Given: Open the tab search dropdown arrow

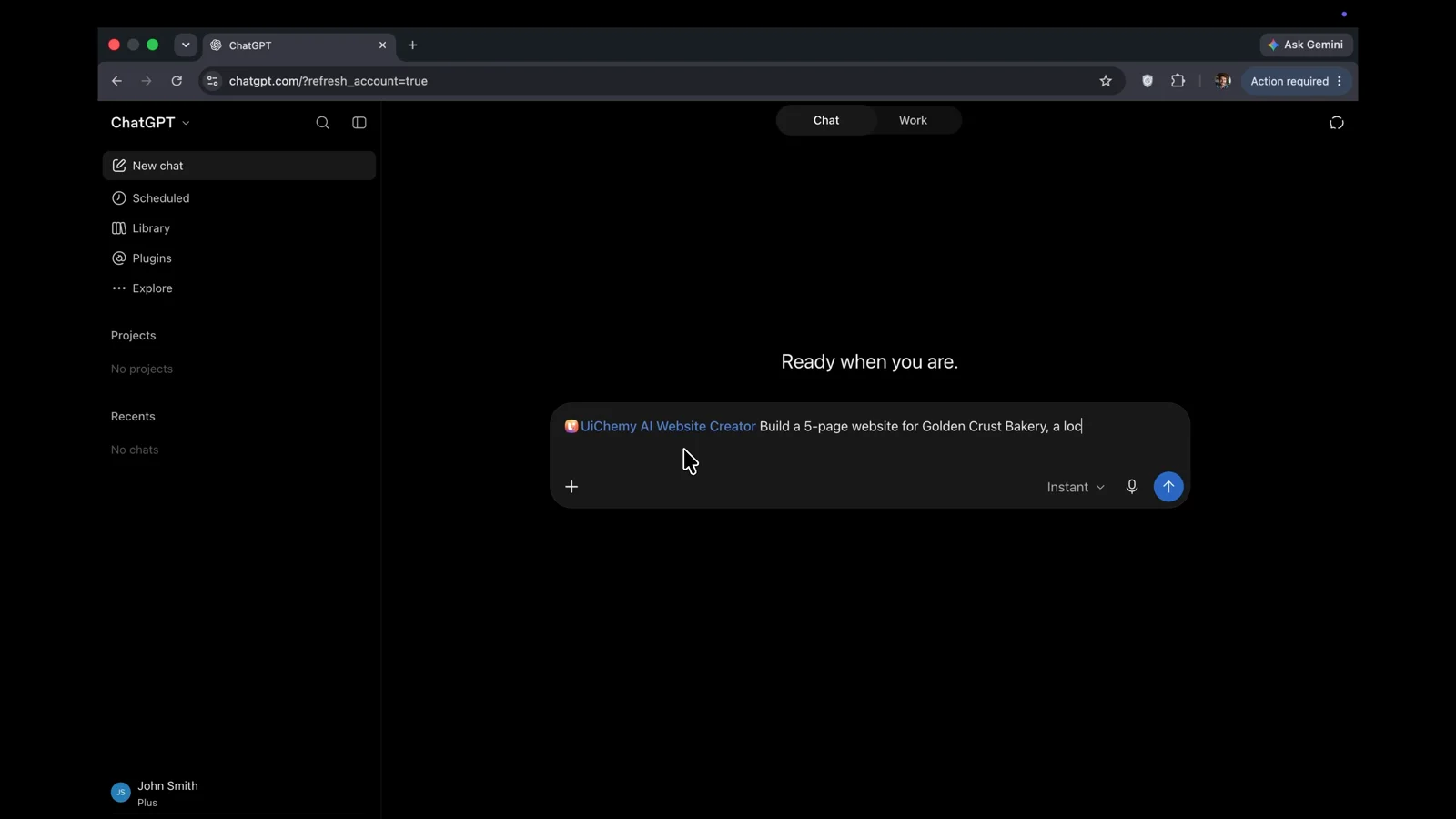Looking at the screenshot, I should (186, 45).
